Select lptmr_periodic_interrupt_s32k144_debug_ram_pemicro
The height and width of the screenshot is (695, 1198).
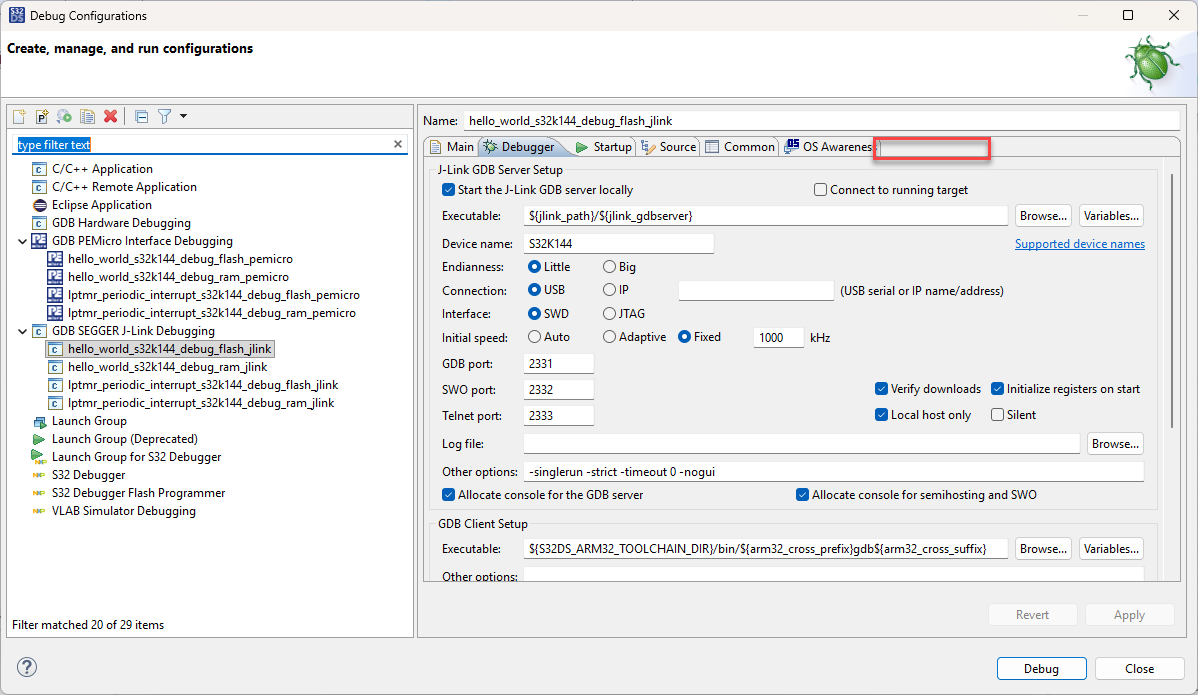click(x=212, y=313)
